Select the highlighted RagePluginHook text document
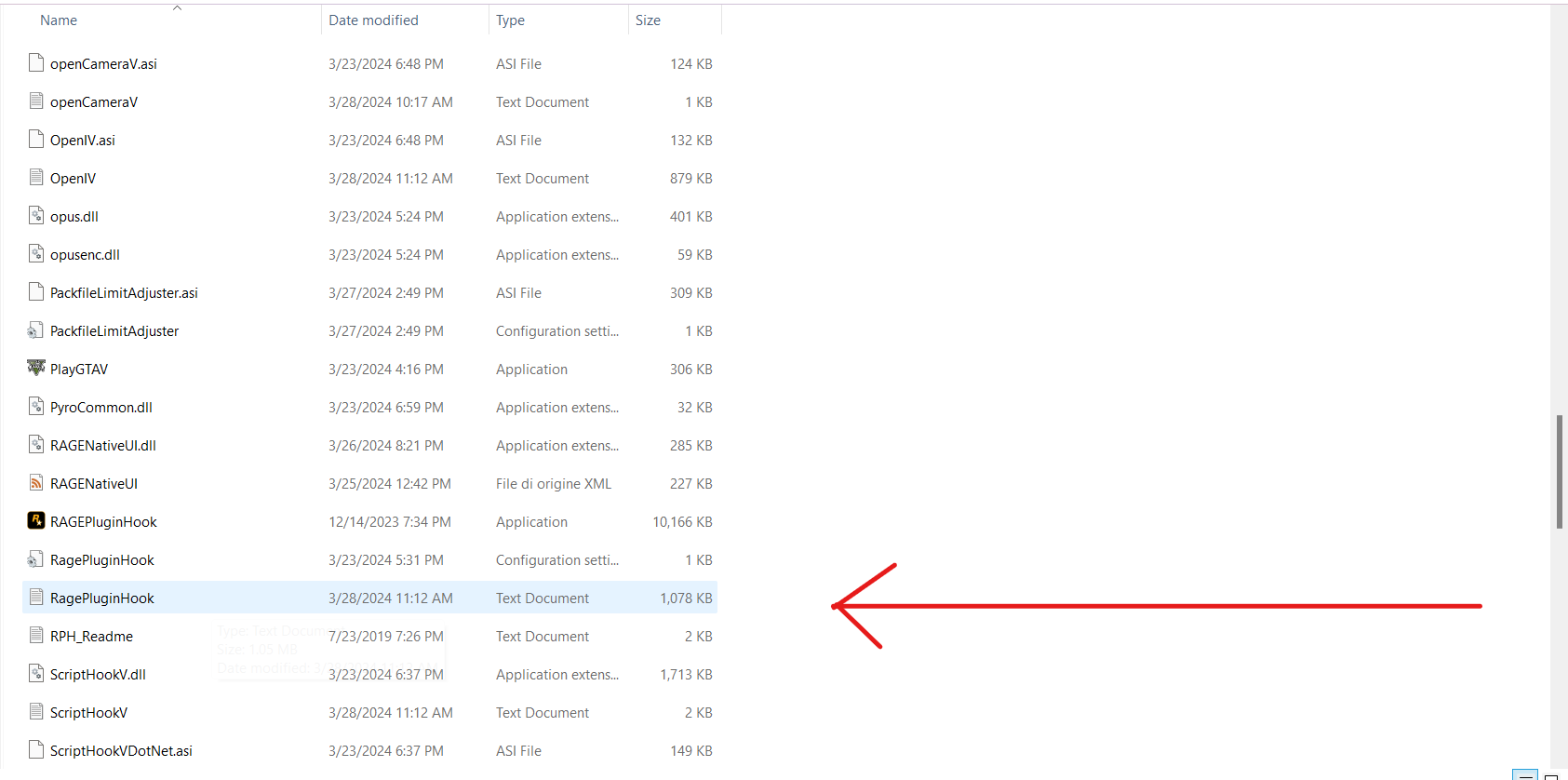This screenshot has width=1568, height=780. tap(369, 598)
